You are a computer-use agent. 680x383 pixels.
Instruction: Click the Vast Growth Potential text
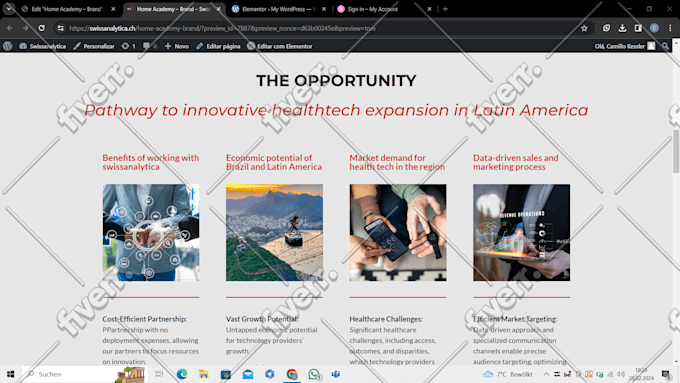pyautogui.click(x=262, y=319)
